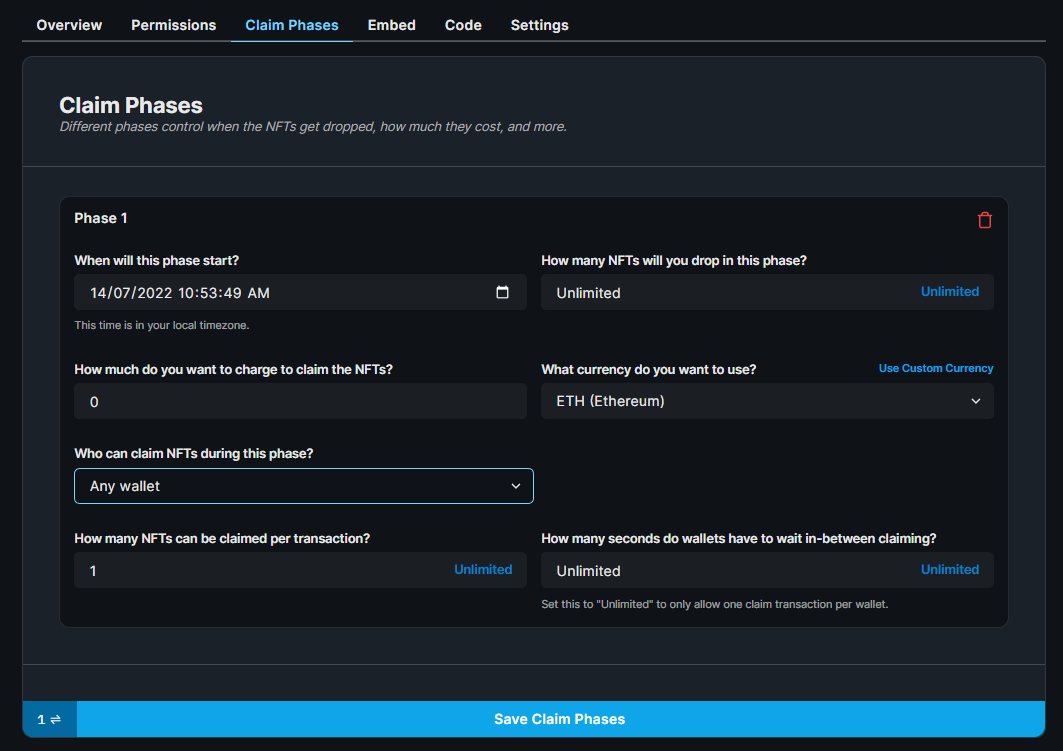
Task: Focus the phase start date field
Action: point(300,292)
